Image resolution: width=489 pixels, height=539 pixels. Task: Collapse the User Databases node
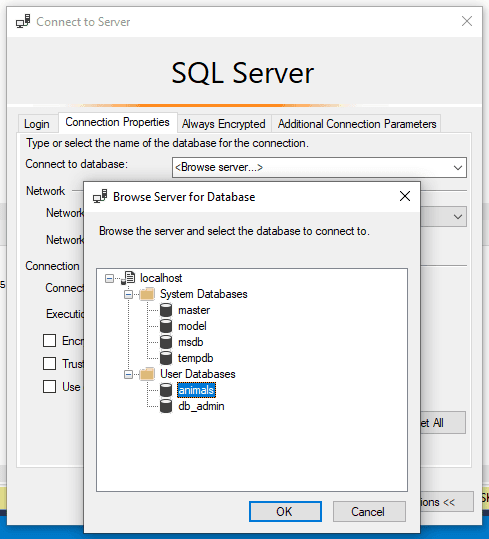128,374
